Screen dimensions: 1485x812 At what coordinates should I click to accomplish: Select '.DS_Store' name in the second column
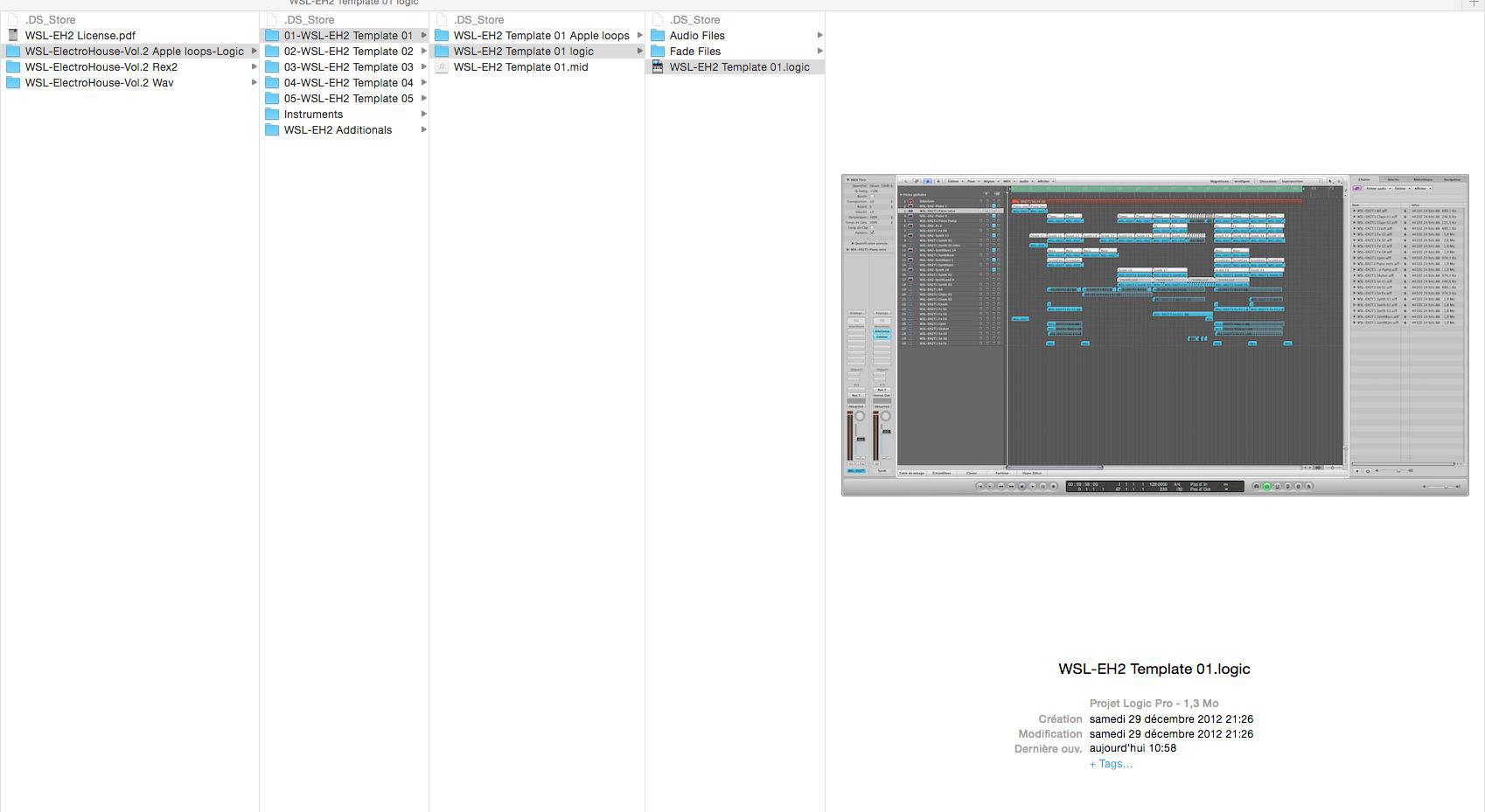[309, 20]
